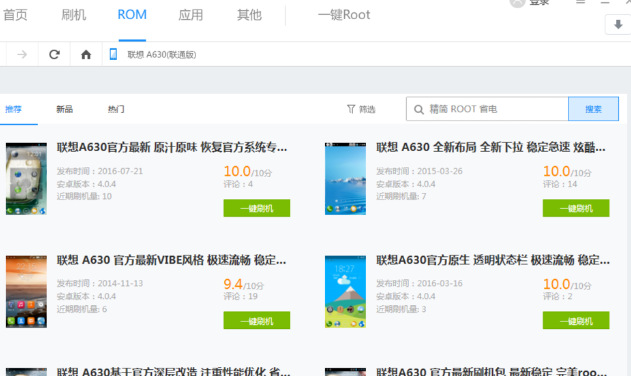631x376 pixels.
Task: Switch to the 首页 tab
Action: tap(15, 15)
